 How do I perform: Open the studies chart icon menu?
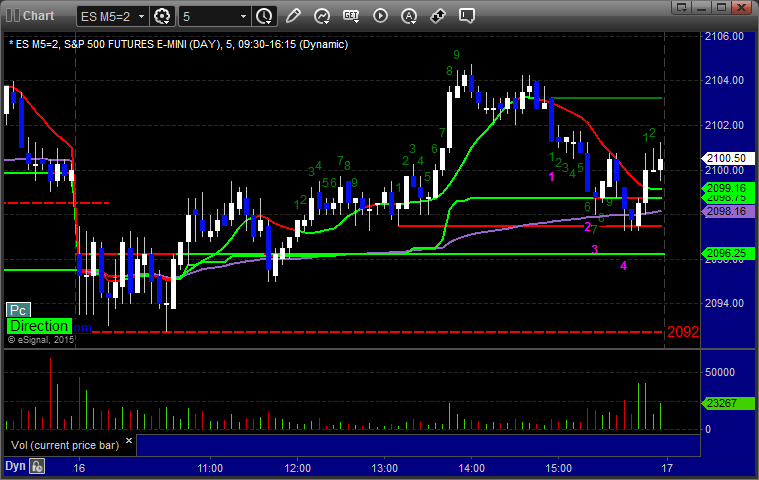pyautogui.click(x=321, y=16)
